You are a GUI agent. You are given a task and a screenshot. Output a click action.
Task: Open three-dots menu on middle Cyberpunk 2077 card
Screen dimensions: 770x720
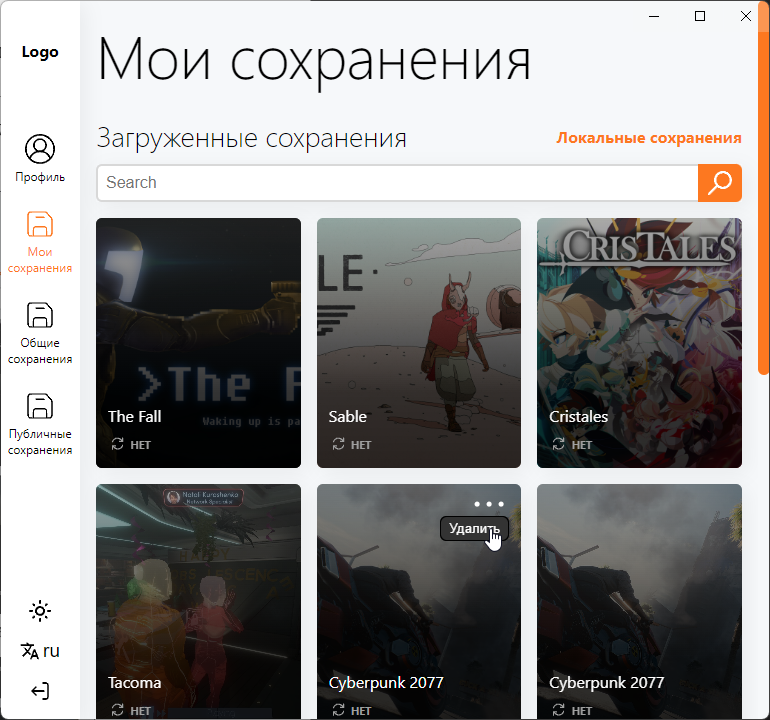489,504
